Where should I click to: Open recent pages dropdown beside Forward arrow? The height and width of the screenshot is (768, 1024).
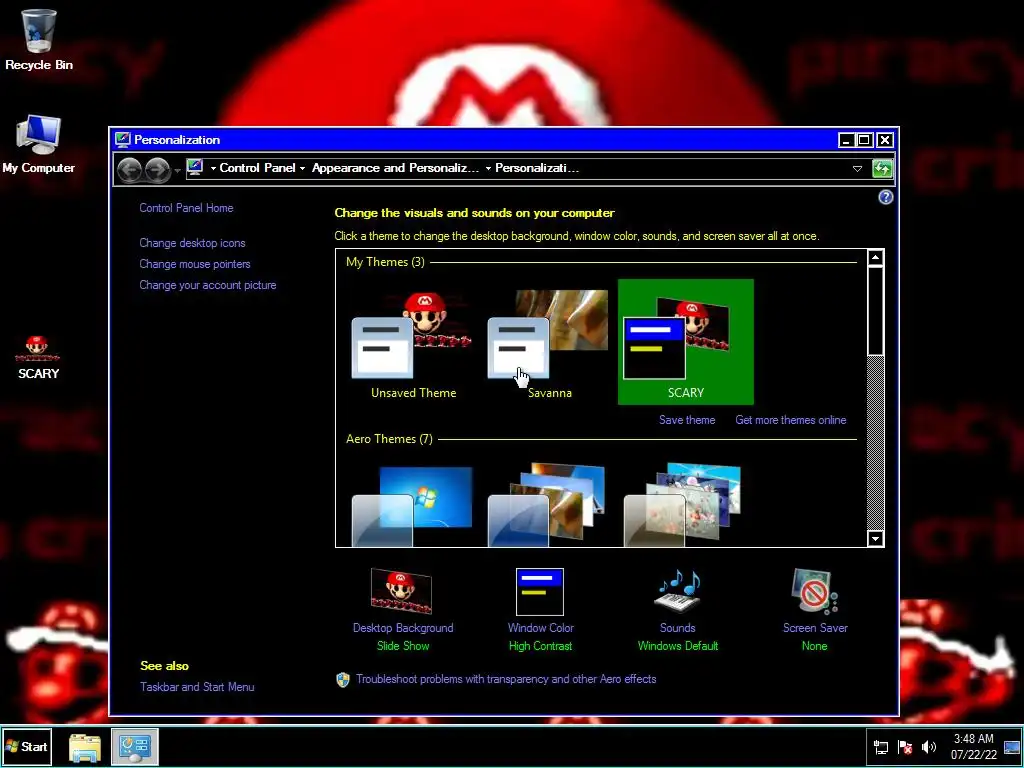tap(177, 170)
